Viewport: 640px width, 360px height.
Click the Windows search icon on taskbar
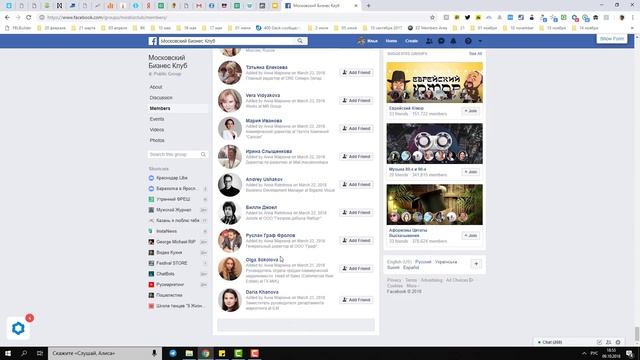point(24,353)
